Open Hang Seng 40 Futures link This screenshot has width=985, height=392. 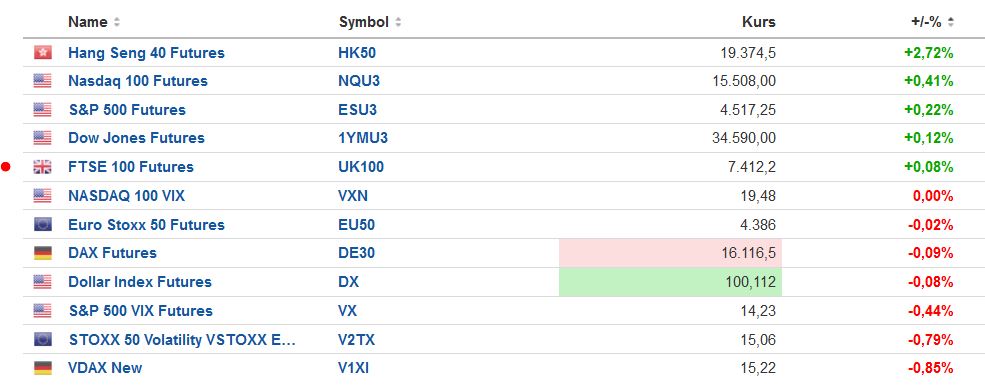(x=146, y=53)
